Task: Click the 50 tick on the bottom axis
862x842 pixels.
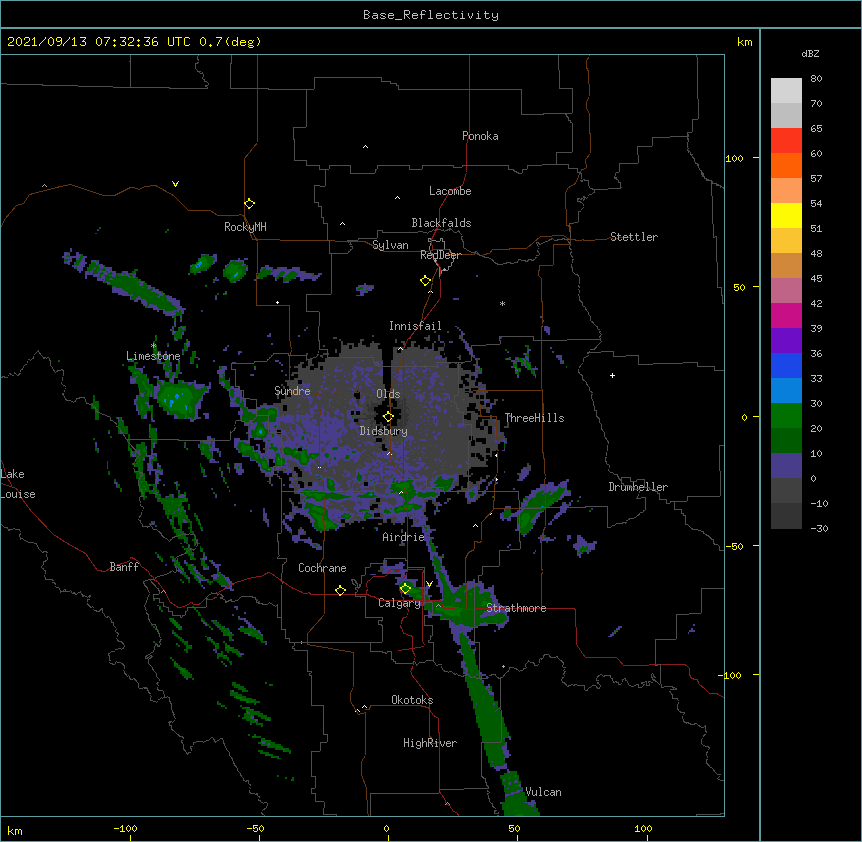Action: pos(515,828)
